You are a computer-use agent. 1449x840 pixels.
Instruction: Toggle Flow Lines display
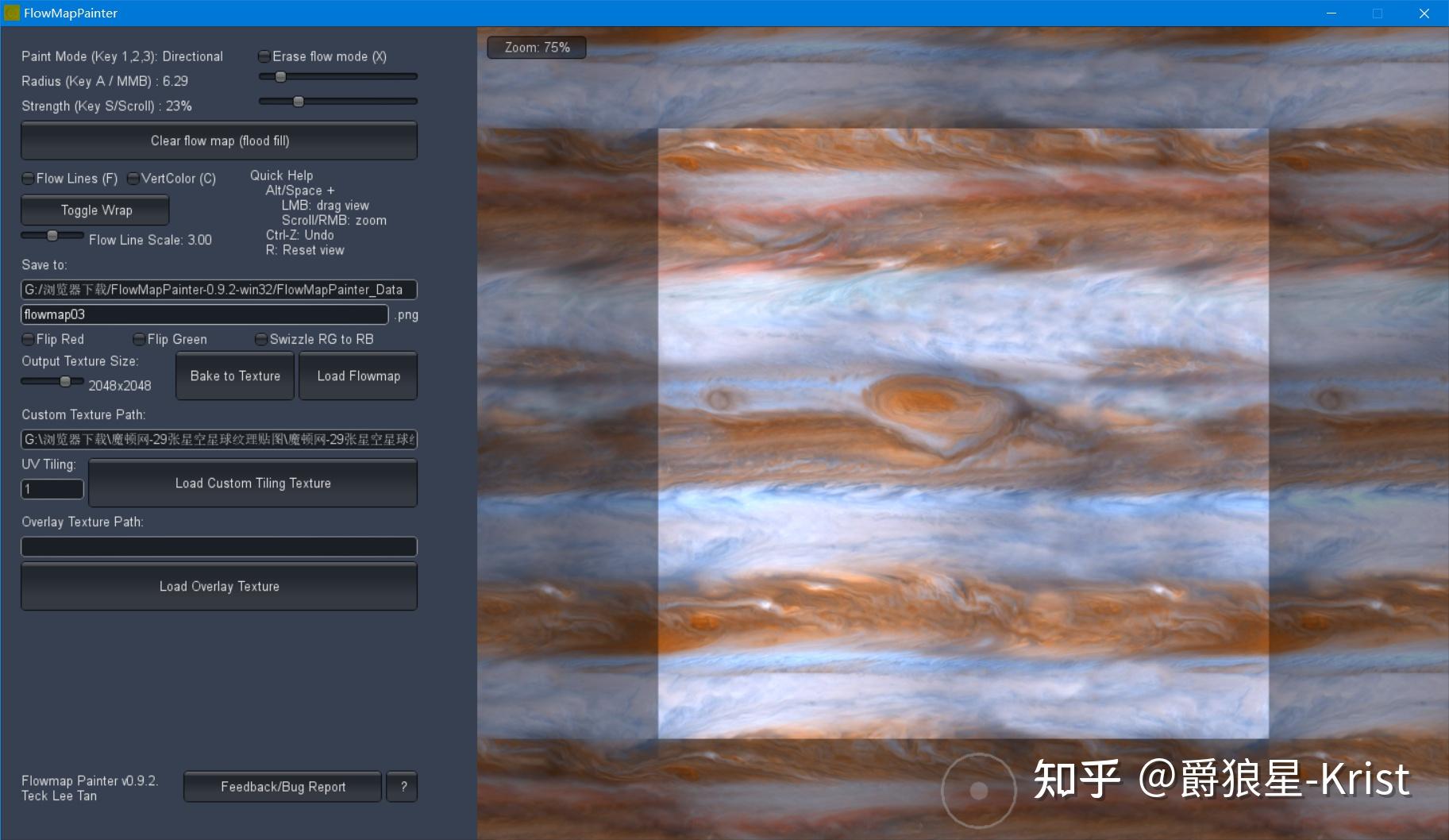tap(28, 178)
